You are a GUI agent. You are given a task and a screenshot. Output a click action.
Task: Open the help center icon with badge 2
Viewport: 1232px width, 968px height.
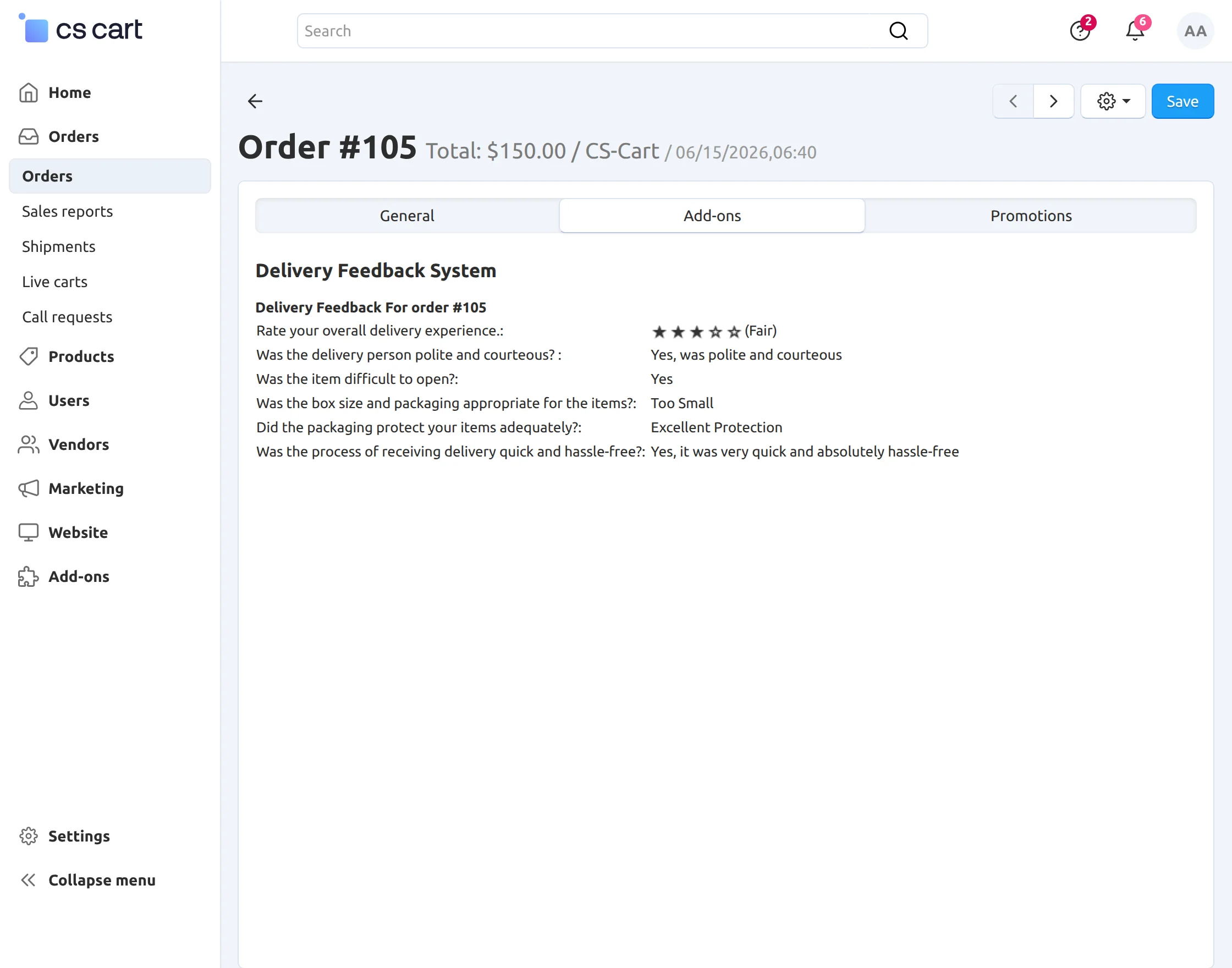[x=1080, y=30]
